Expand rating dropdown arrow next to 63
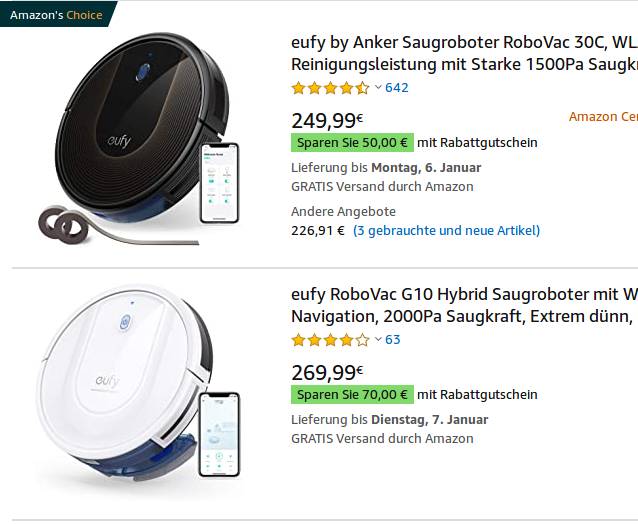 pyautogui.click(x=377, y=340)
